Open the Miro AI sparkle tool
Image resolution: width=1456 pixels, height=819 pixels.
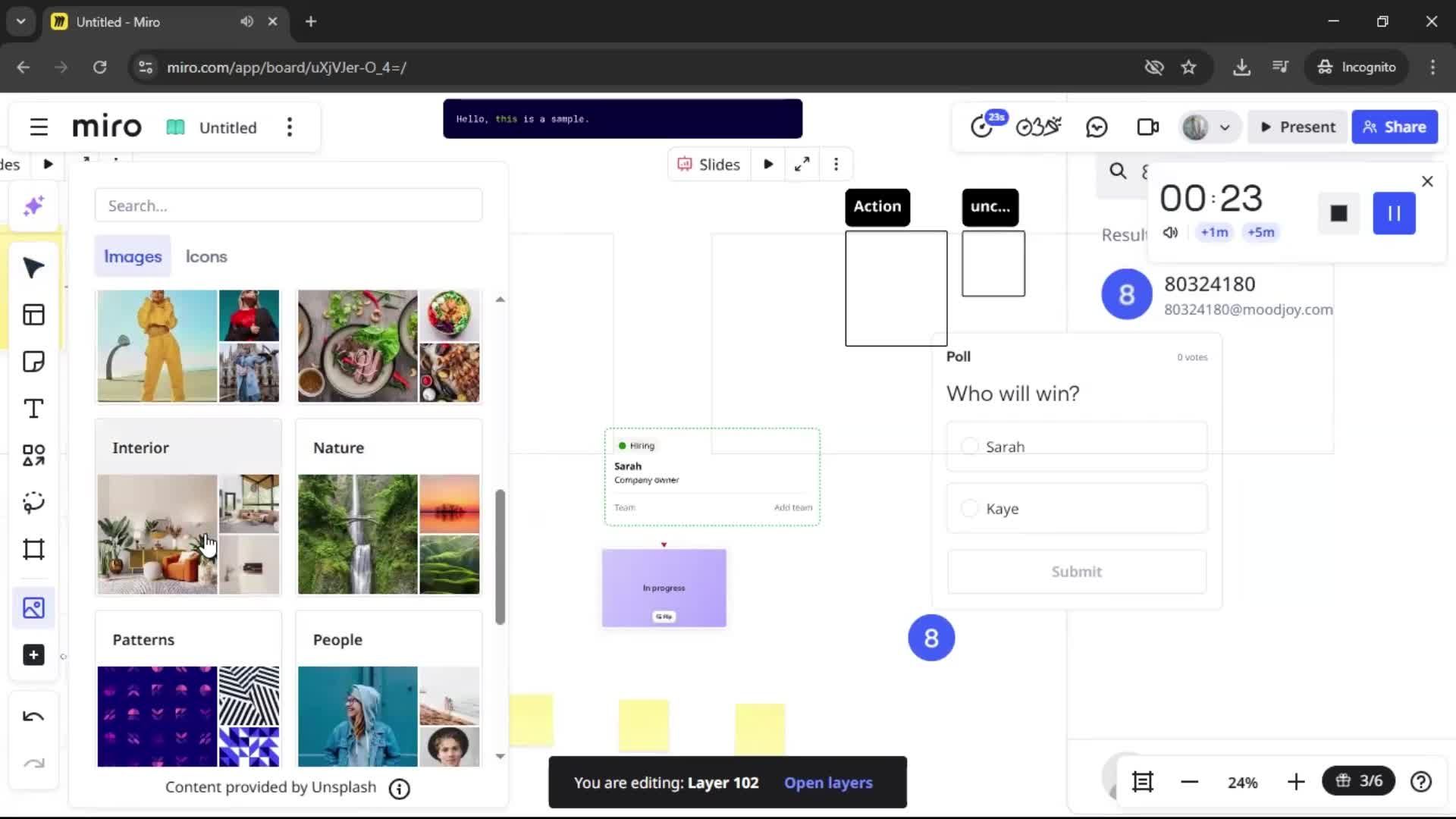(x=33, y=206)
